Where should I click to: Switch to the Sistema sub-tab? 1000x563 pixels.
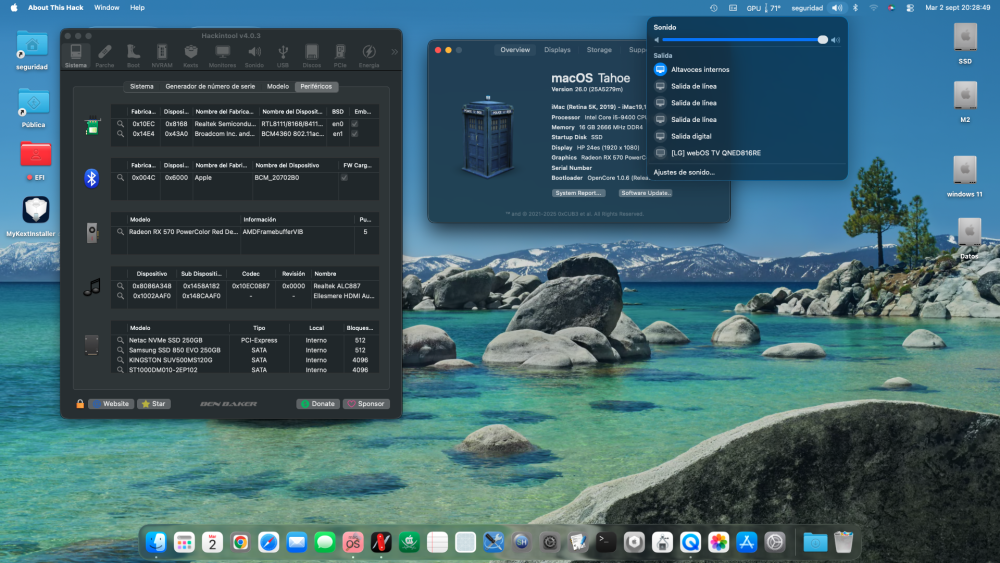tap(142, 86)
